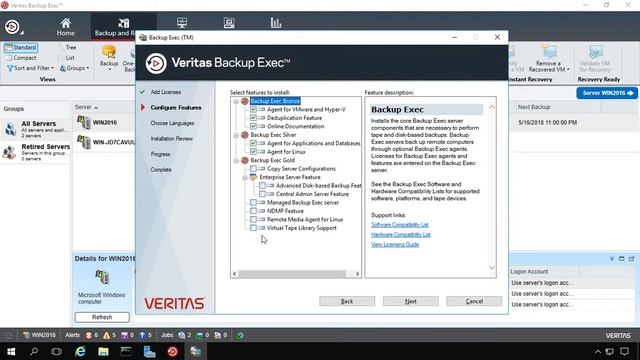Viewport: 640px width, 360px height.
Task: Click the Refresh button in details pane
Action: click(102, 317)
